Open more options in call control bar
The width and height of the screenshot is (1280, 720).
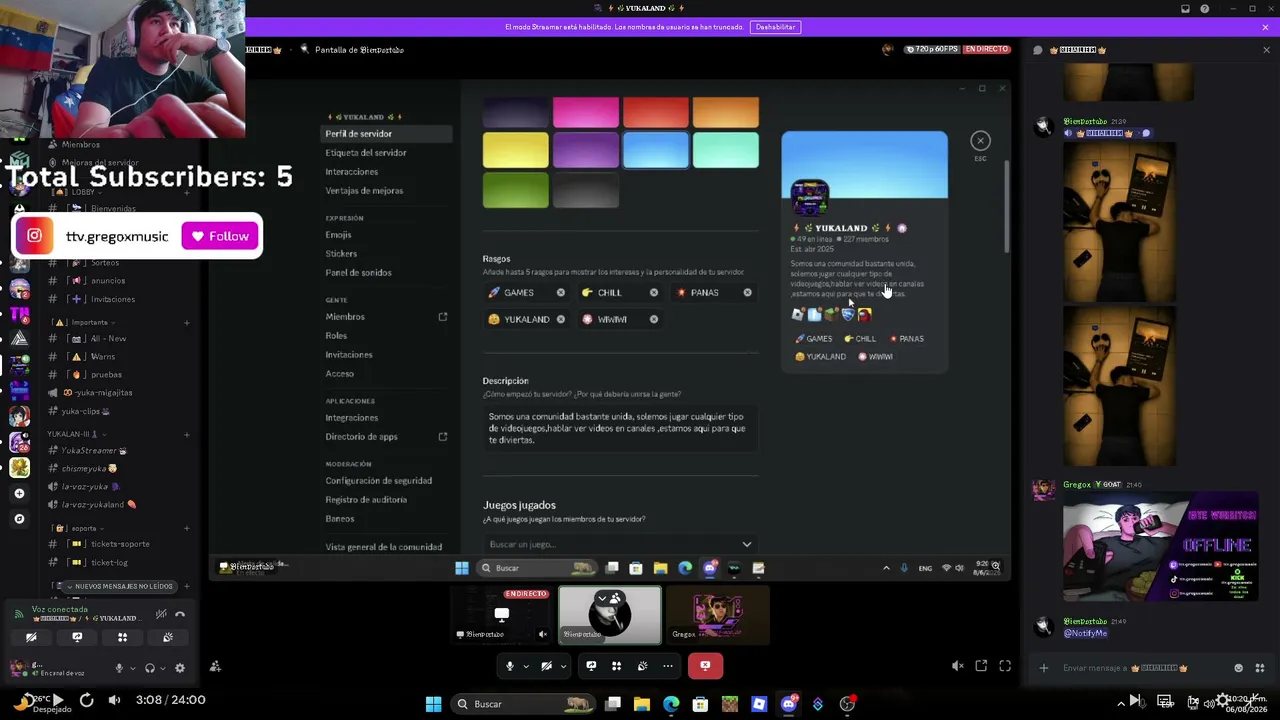click(667, 666)
